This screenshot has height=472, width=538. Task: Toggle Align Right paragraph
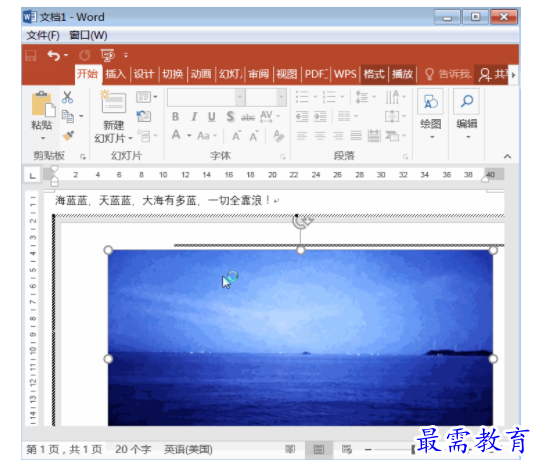tap(338, 136)
